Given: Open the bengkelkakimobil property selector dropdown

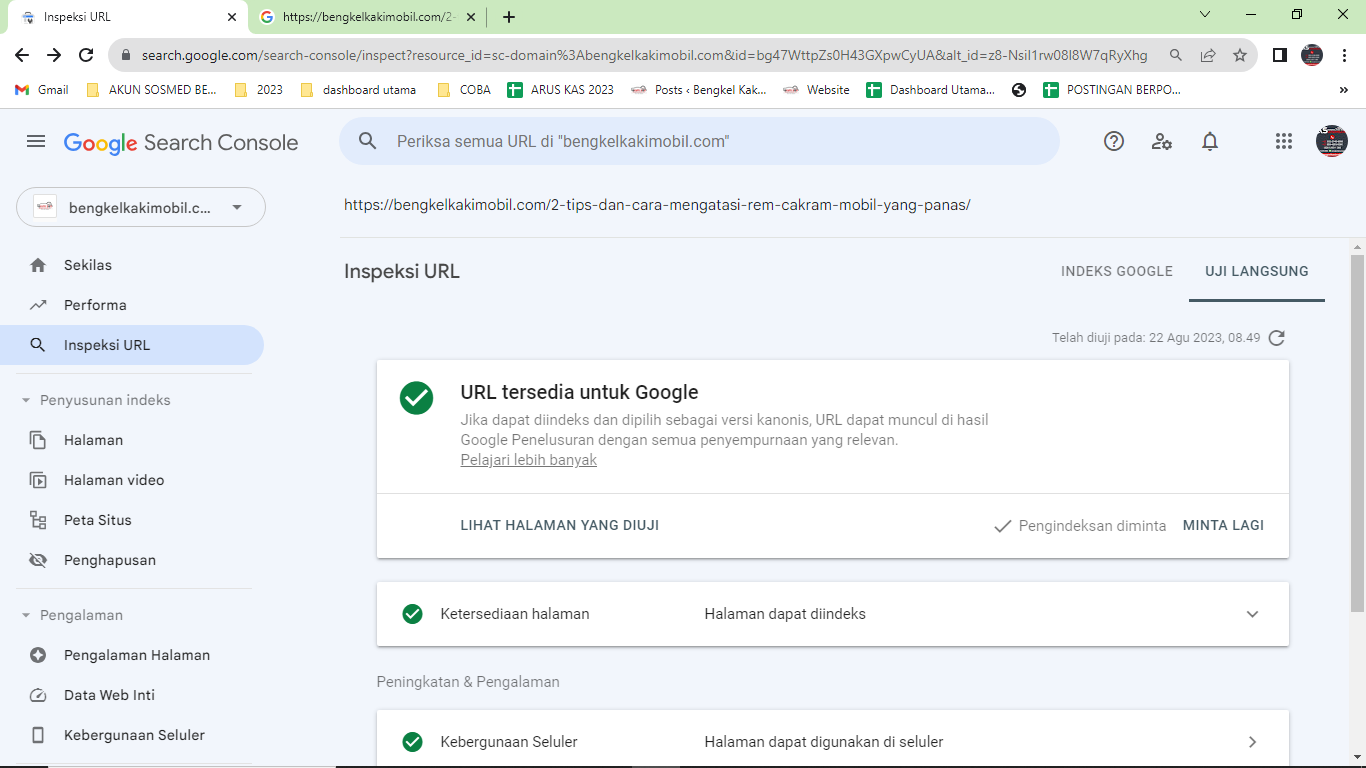Looking at the screenshot, I should pos(141,207).
